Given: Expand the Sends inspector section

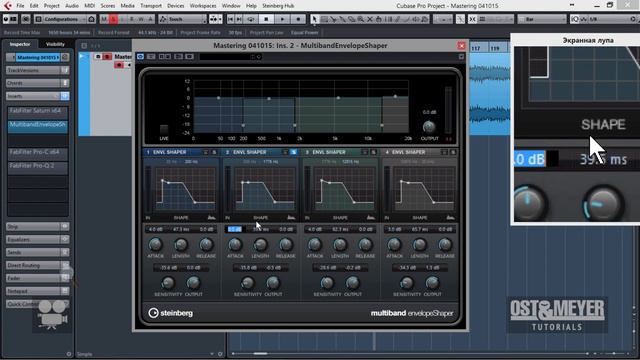Looking at the screenshot, I should tap(37, 252).
